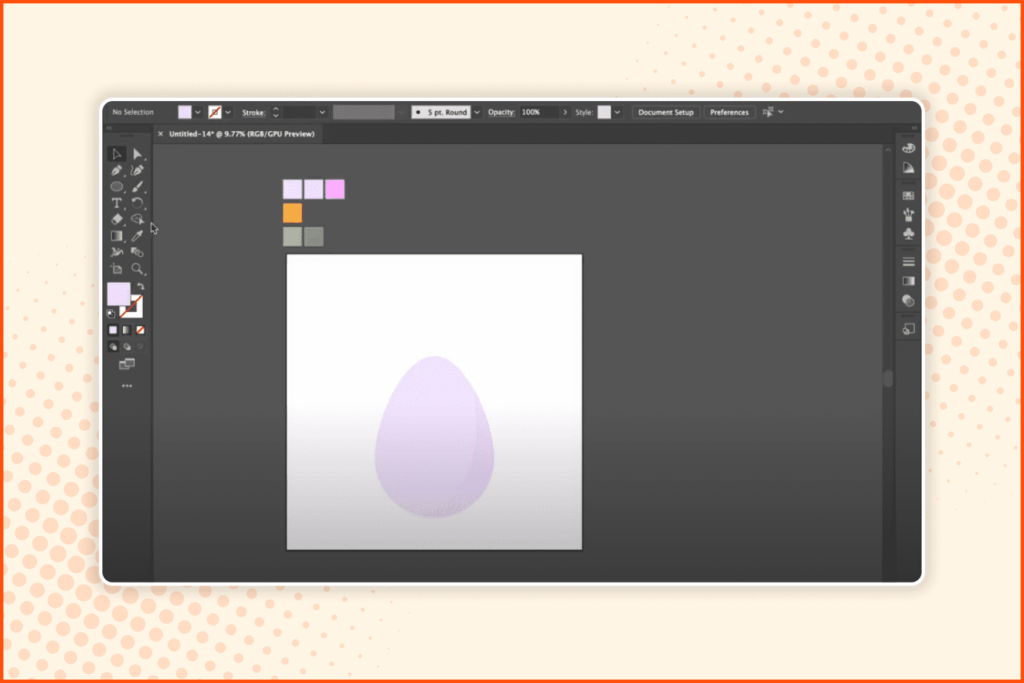This screenshot has width=1024, height=683.
Task: Click the vertical scrollbar up arrow
Action: (x=888, y=150)
